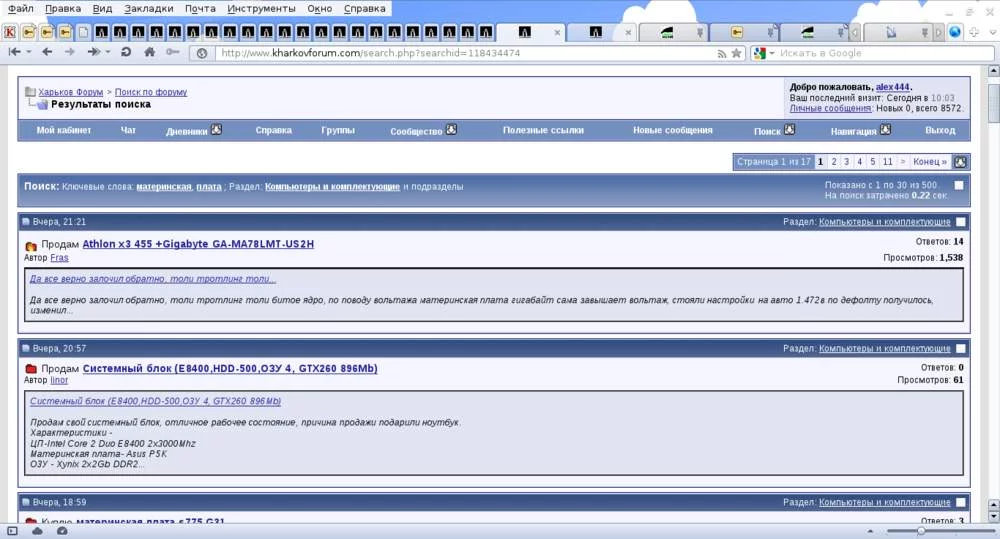Click the Fast forward navigation icon
1000x539 pixels.
(94, 52)
